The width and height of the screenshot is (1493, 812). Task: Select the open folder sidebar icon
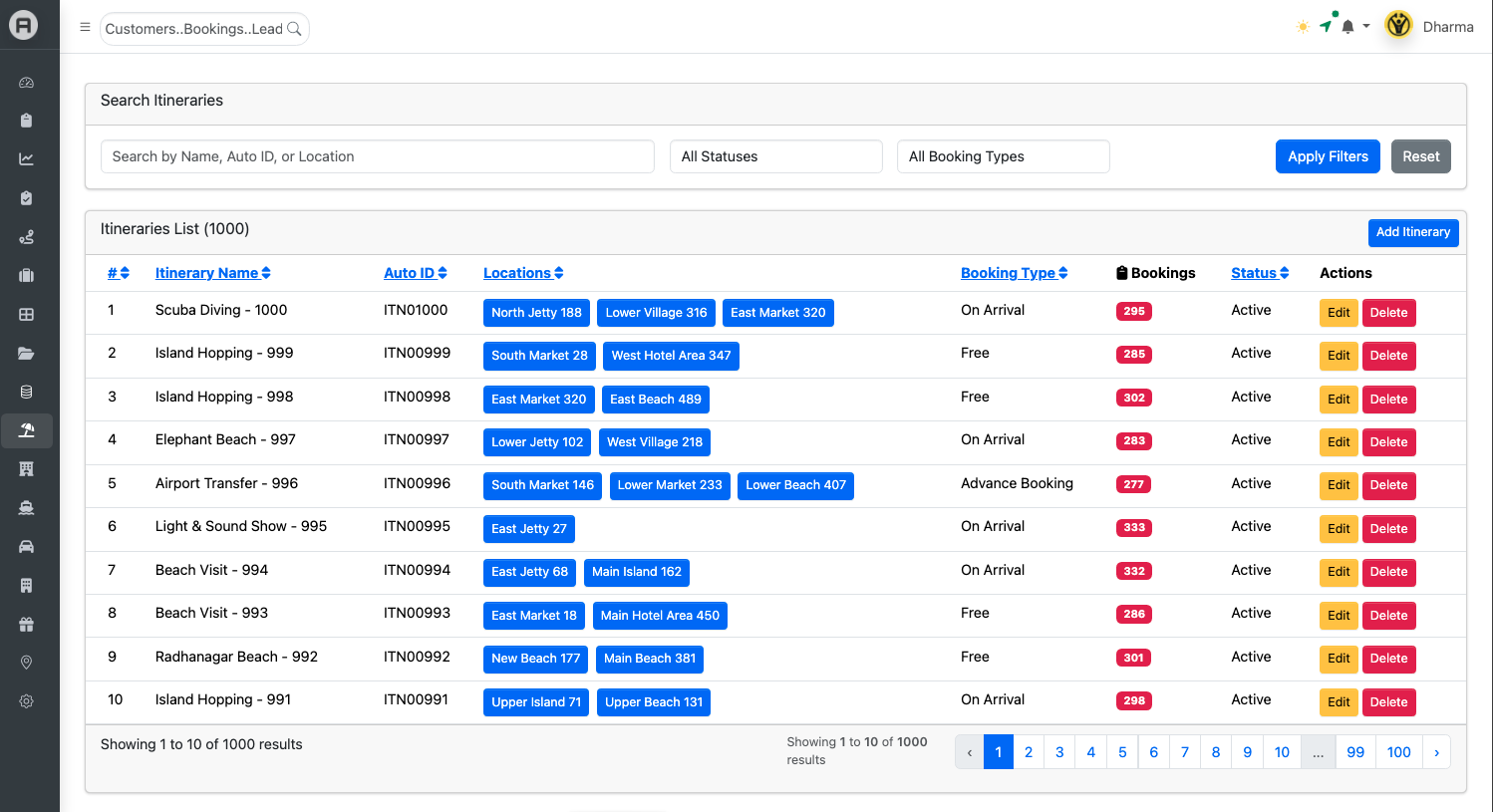click(27, 354)
